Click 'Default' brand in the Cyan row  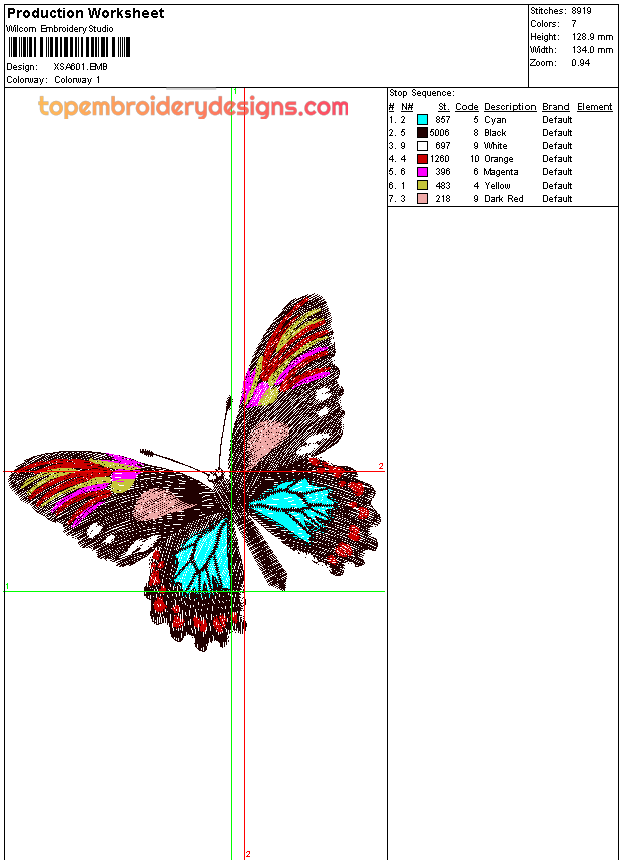tap(557, 120)
